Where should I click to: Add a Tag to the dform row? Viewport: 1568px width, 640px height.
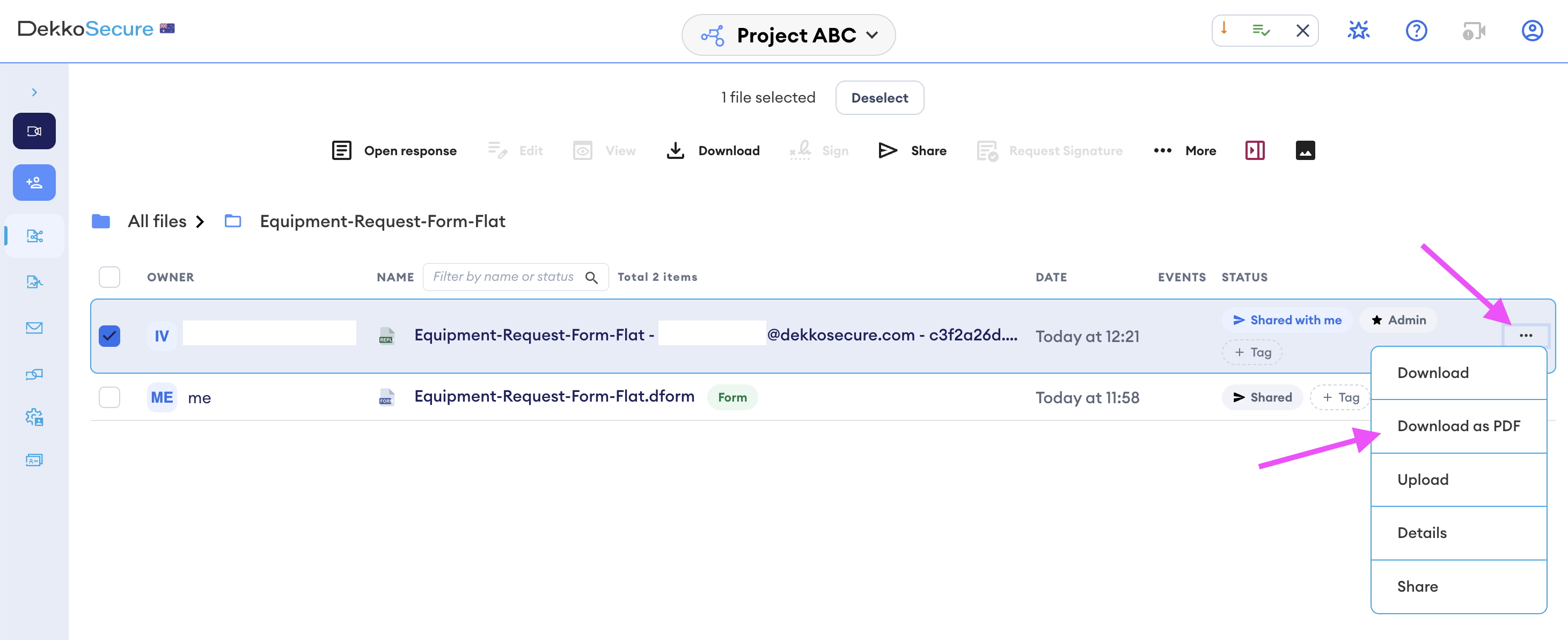pyautogui.click(x=1340, y=398)
